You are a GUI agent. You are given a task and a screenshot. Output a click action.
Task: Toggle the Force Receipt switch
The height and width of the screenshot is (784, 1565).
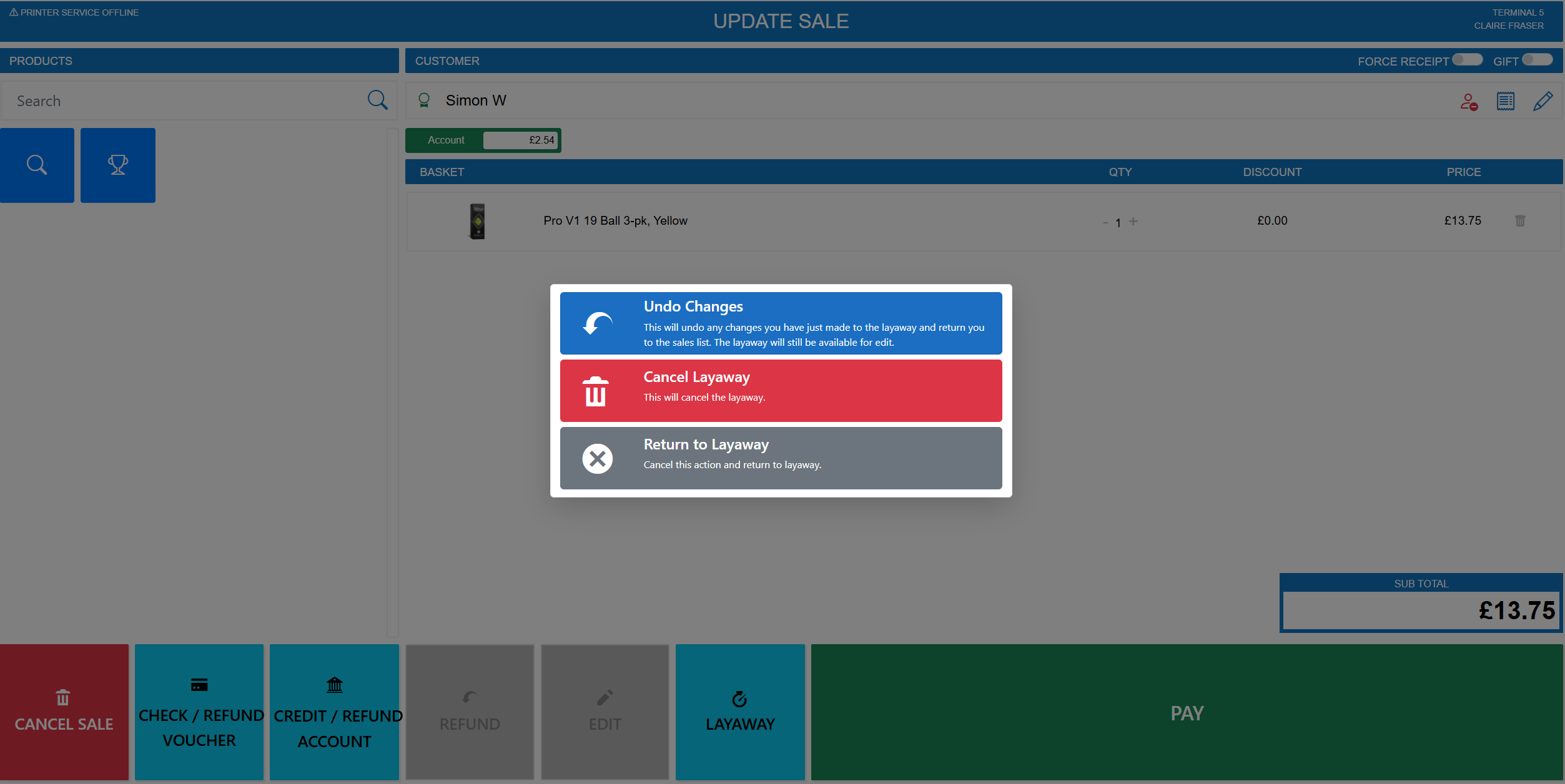1467,60
